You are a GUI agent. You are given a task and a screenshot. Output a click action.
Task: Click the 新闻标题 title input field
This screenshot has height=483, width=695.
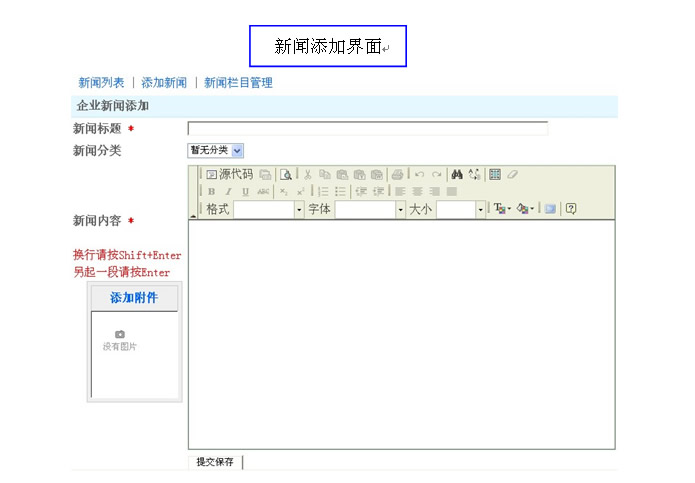(367, 128)
